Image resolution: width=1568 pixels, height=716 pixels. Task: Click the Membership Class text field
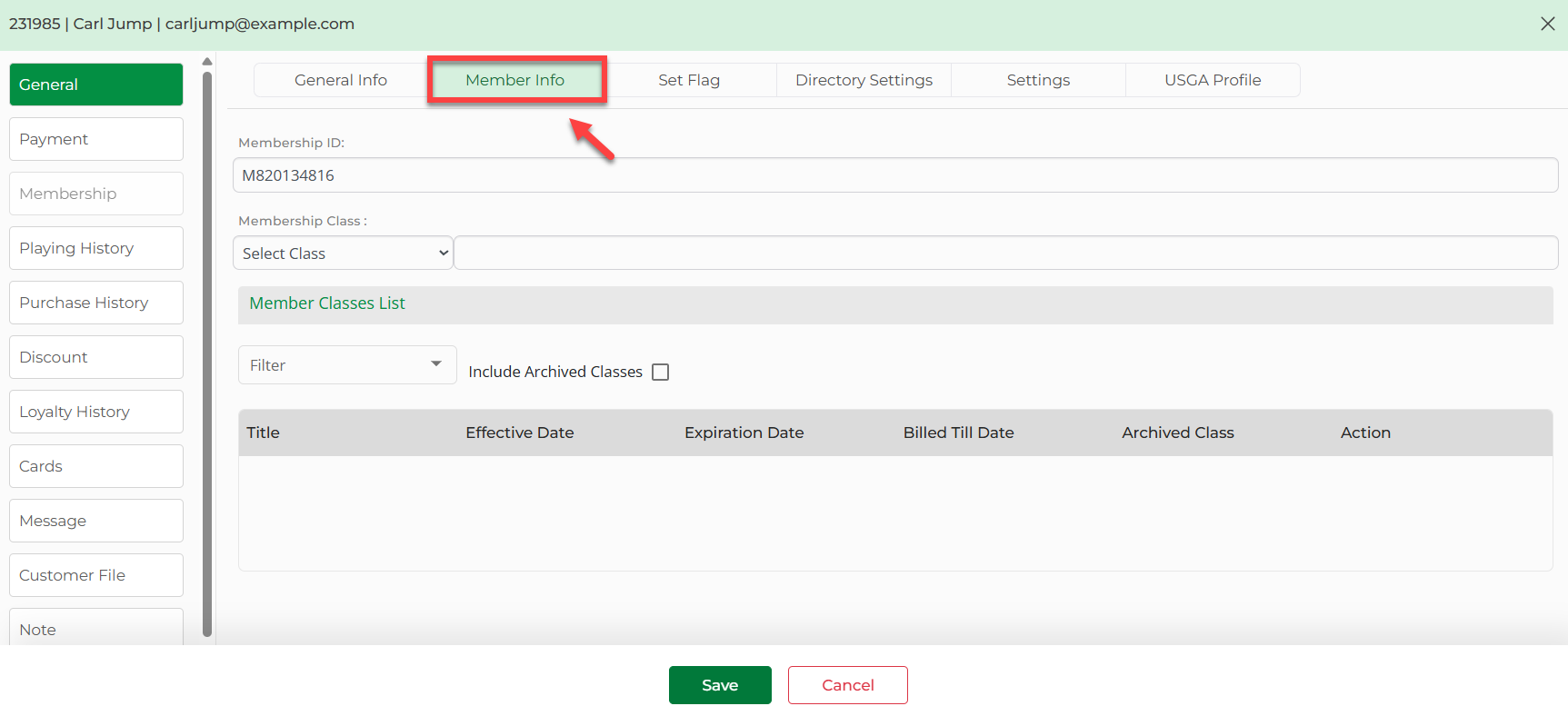[1005, 254]
